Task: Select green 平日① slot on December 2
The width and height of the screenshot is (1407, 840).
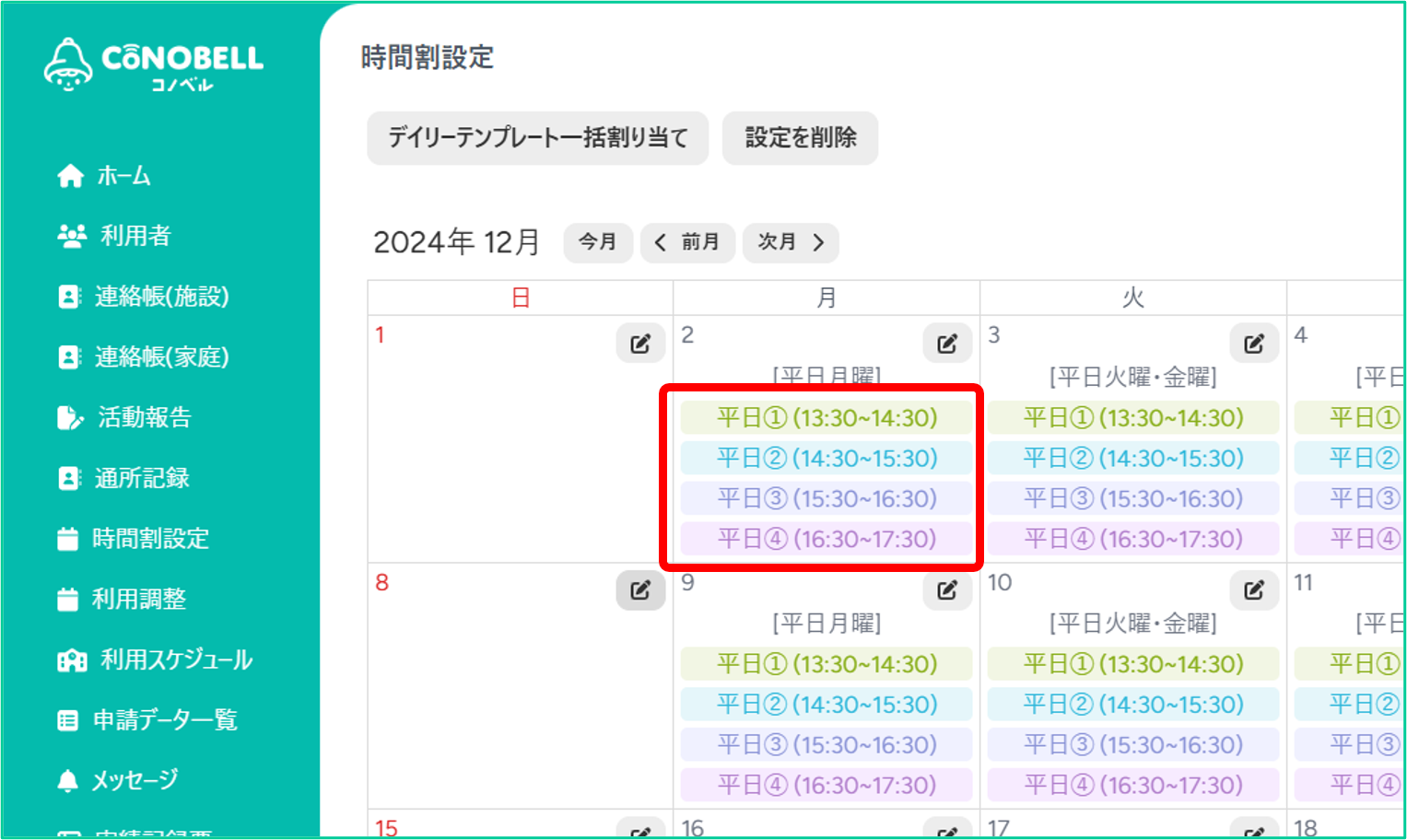Action: coord(827,418)
